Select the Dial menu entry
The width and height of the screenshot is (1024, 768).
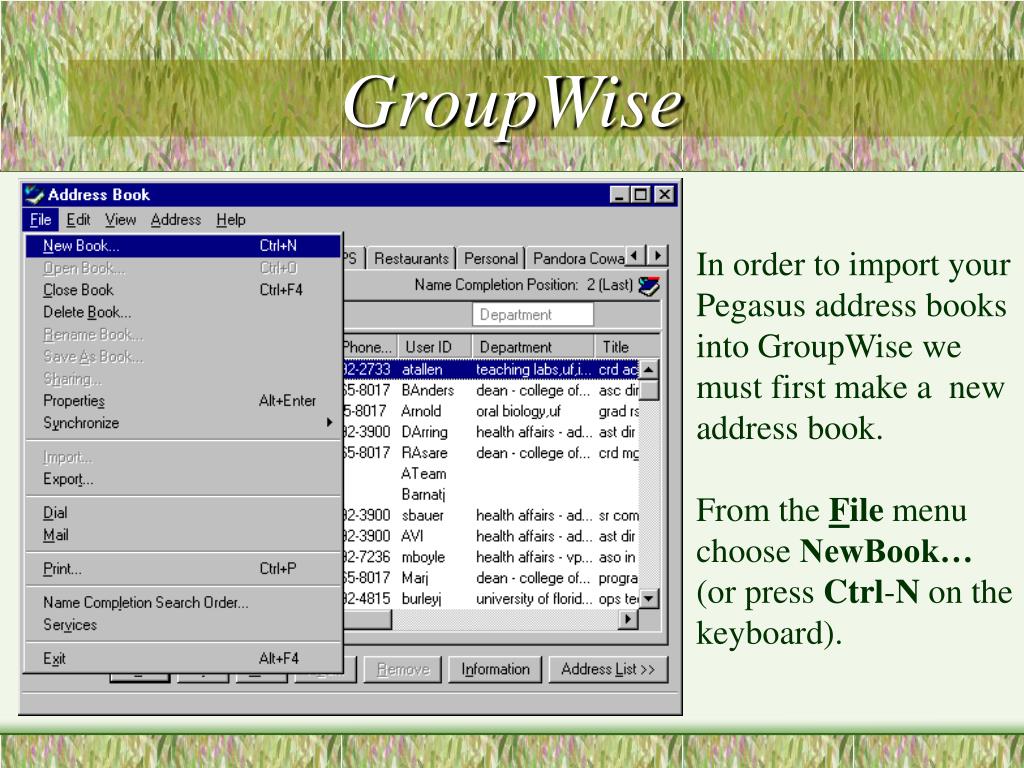click(184, 513)
